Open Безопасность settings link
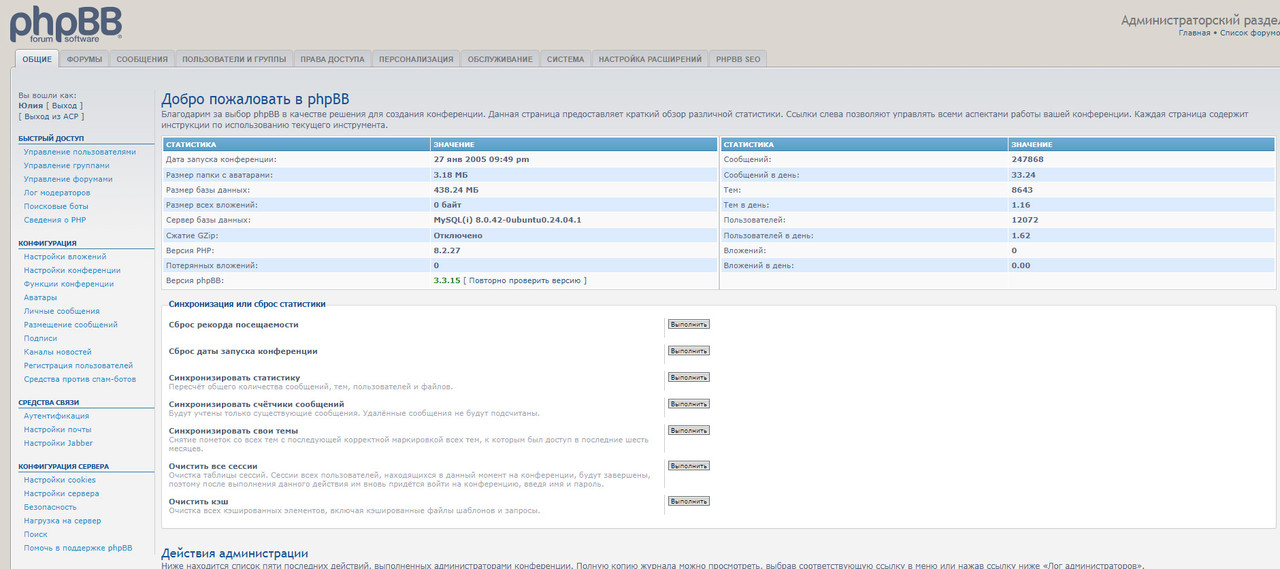The image size is (1280, 569). click(50, 507)
